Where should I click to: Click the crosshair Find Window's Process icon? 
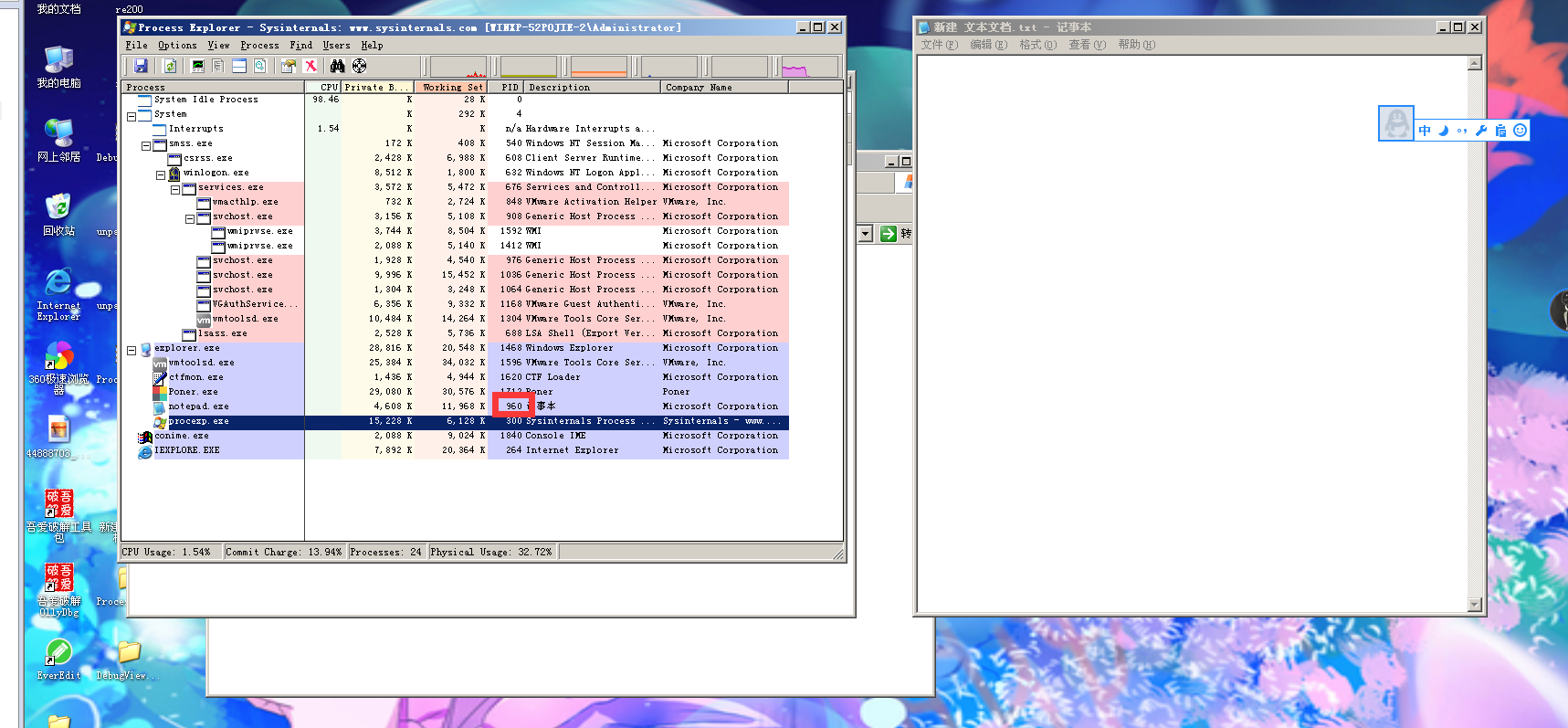click(360, 66)
